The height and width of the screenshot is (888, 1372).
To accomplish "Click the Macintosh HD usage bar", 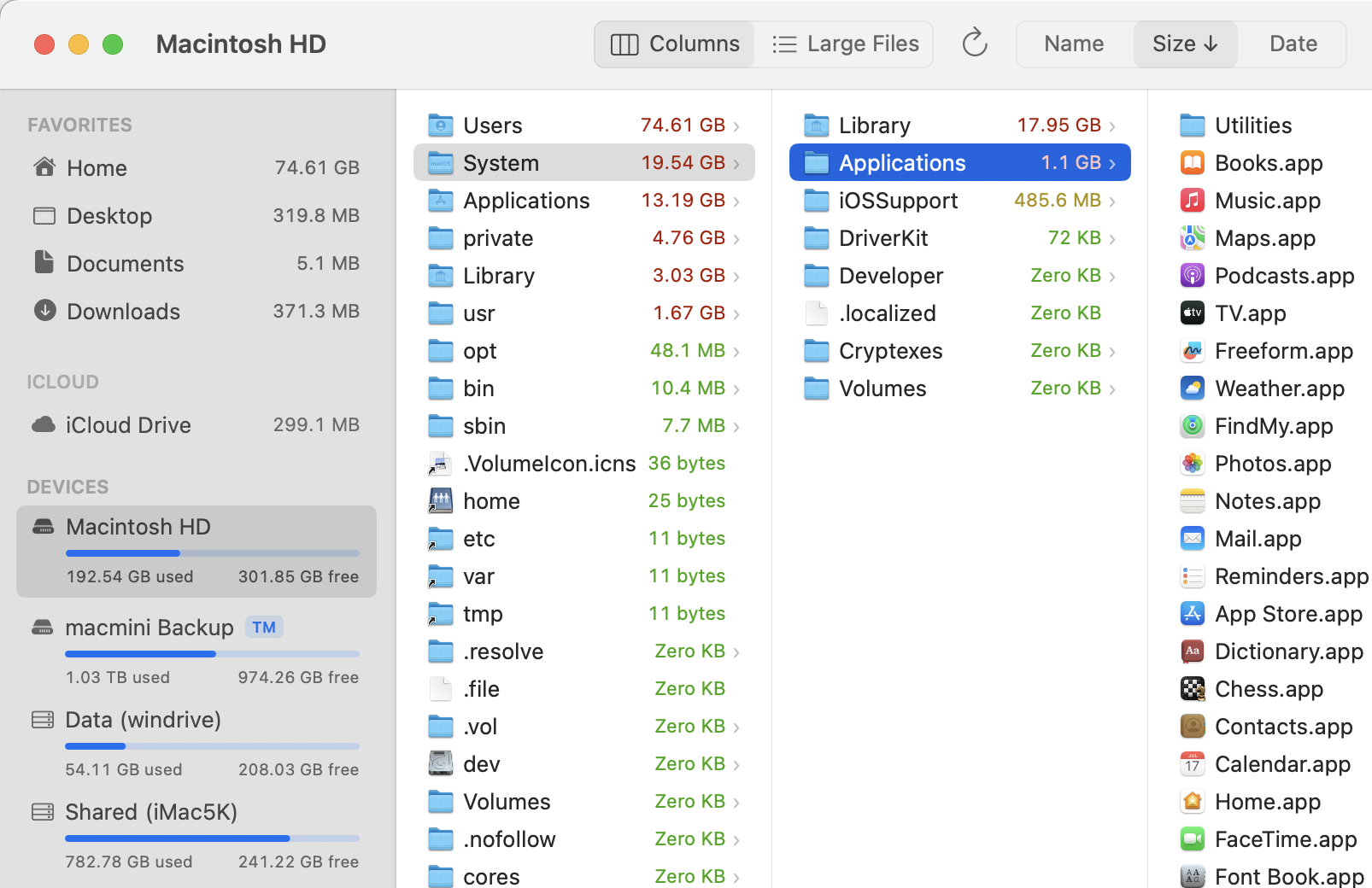I will (x=213, y=553).
